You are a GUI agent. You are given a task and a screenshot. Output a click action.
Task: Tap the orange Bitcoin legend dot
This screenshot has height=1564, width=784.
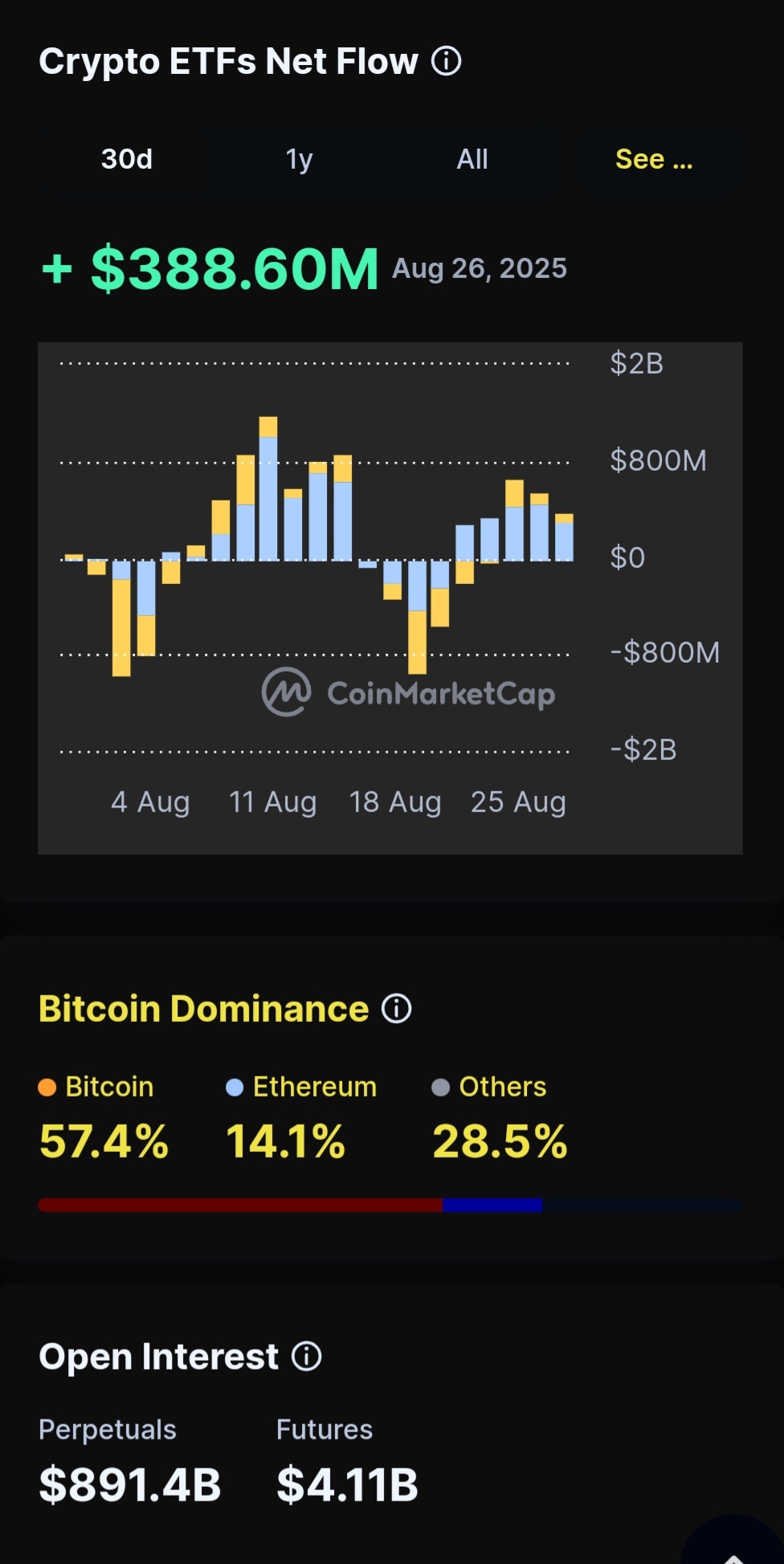47,1088
